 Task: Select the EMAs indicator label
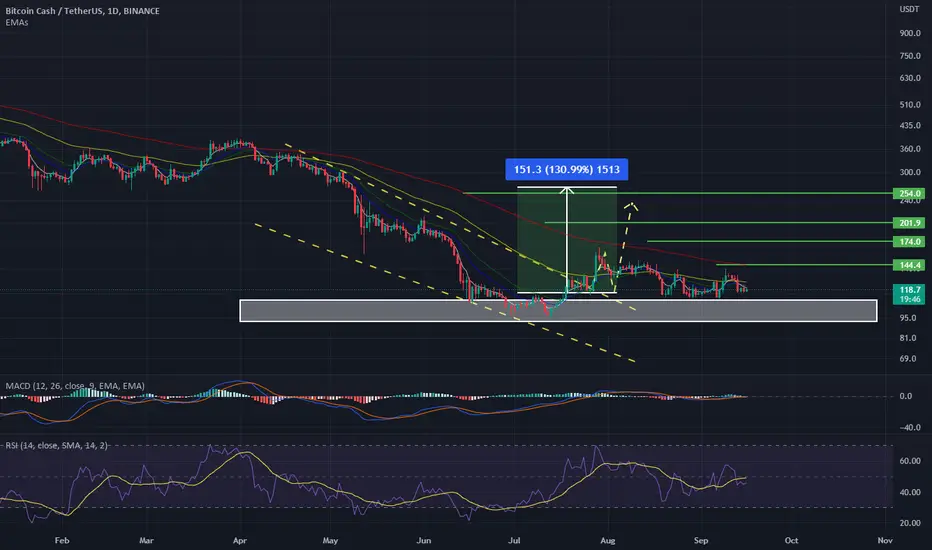tap(17, 23)
